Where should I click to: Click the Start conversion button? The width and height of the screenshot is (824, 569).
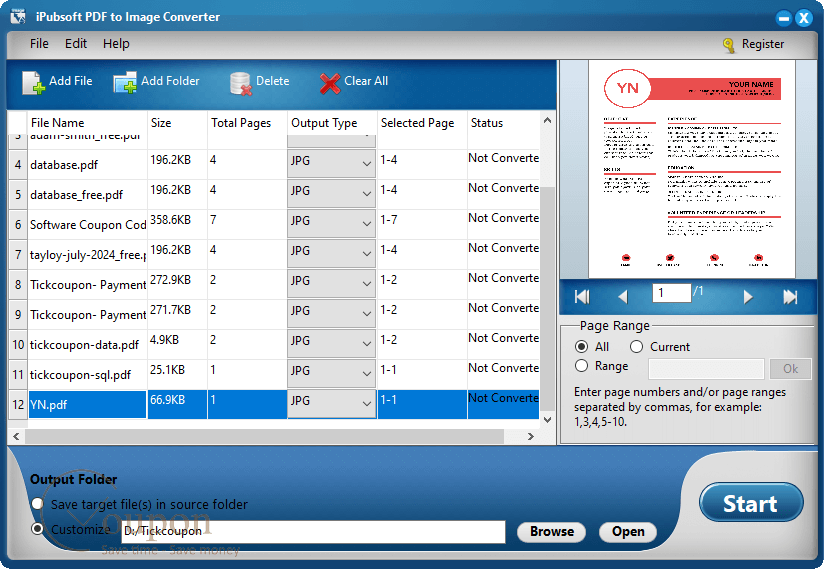tap(751, 503)
